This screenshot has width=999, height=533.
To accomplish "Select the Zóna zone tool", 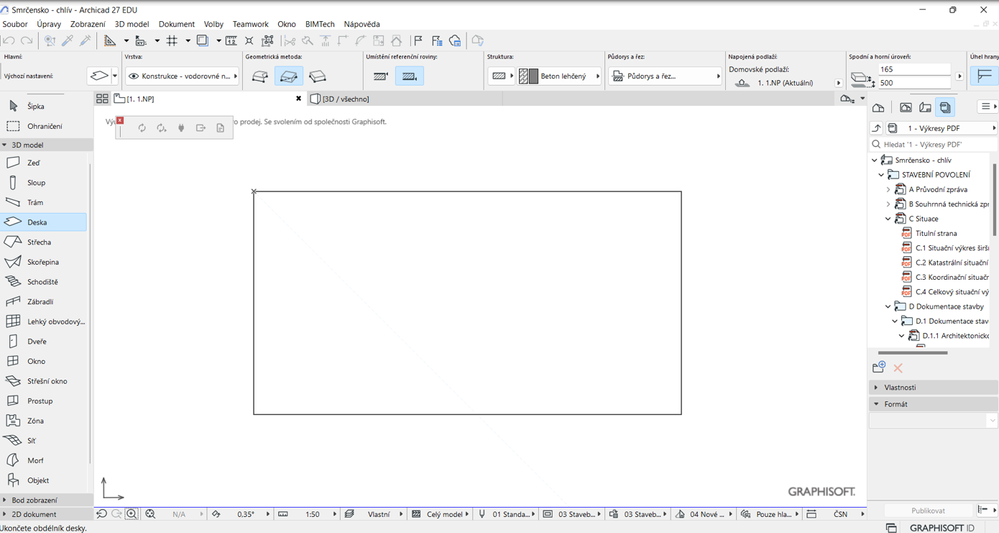I will pos(36,421).
